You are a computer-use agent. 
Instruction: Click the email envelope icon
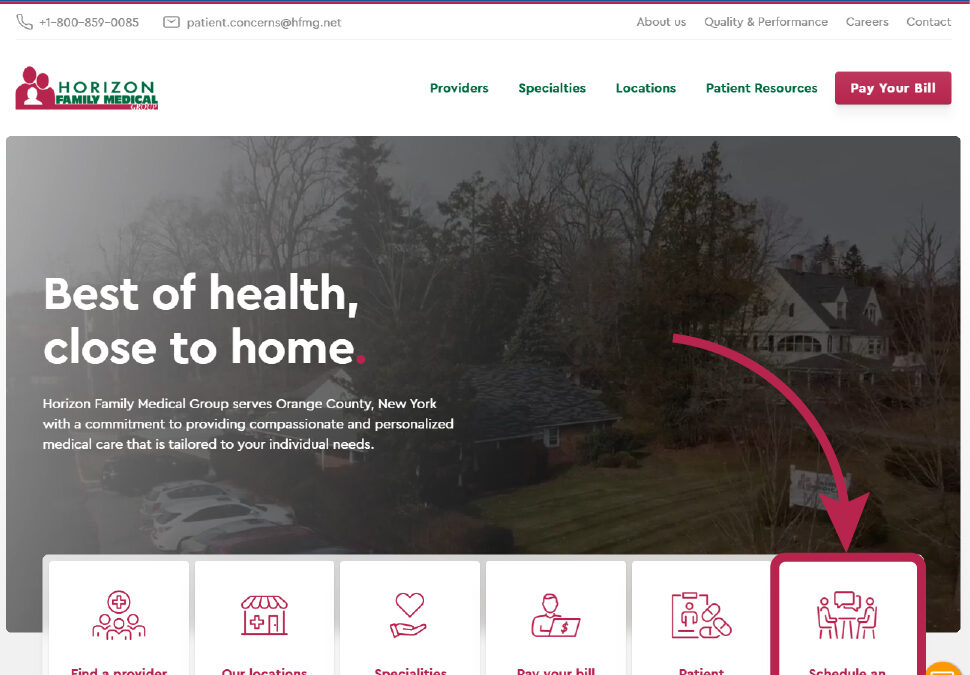click(171, 22)
